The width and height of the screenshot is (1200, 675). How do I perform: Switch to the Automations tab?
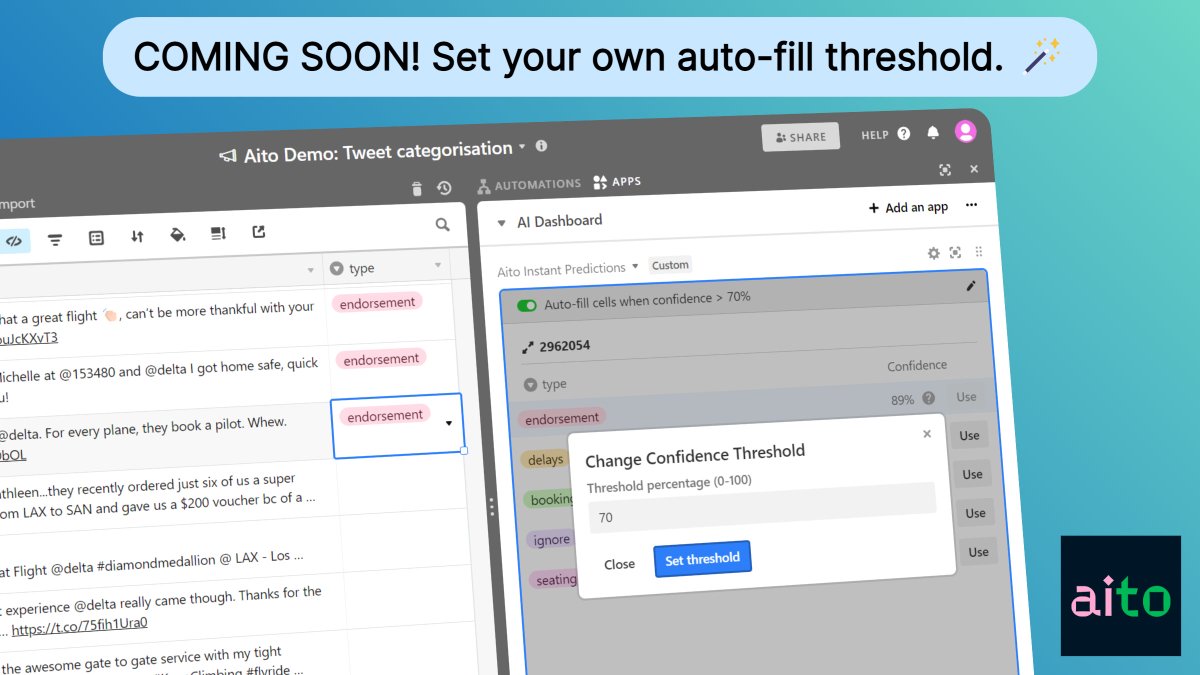point(529,185)
